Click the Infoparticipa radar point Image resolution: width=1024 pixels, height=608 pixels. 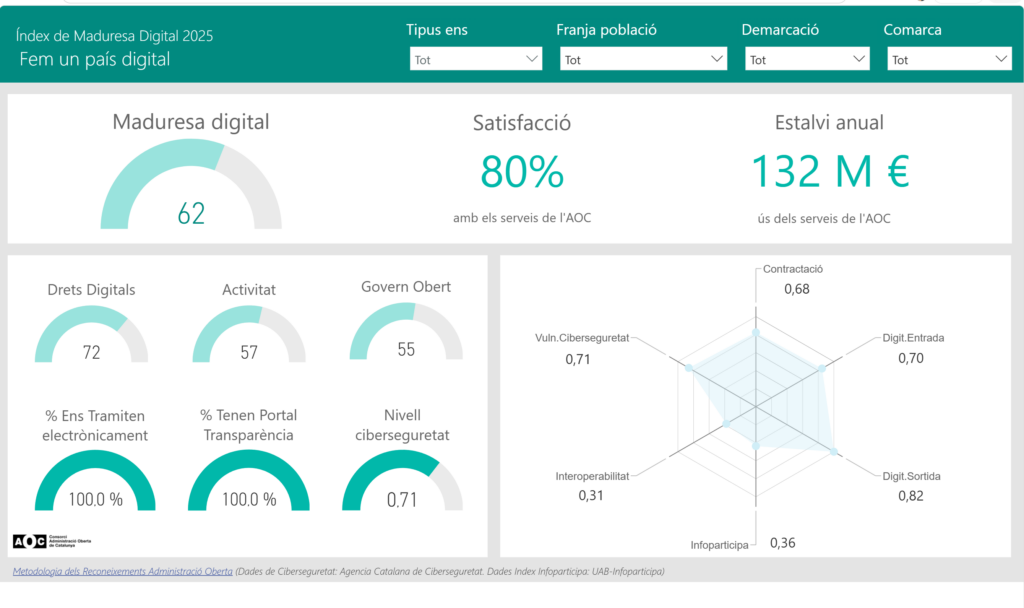[x=756, y=446]
